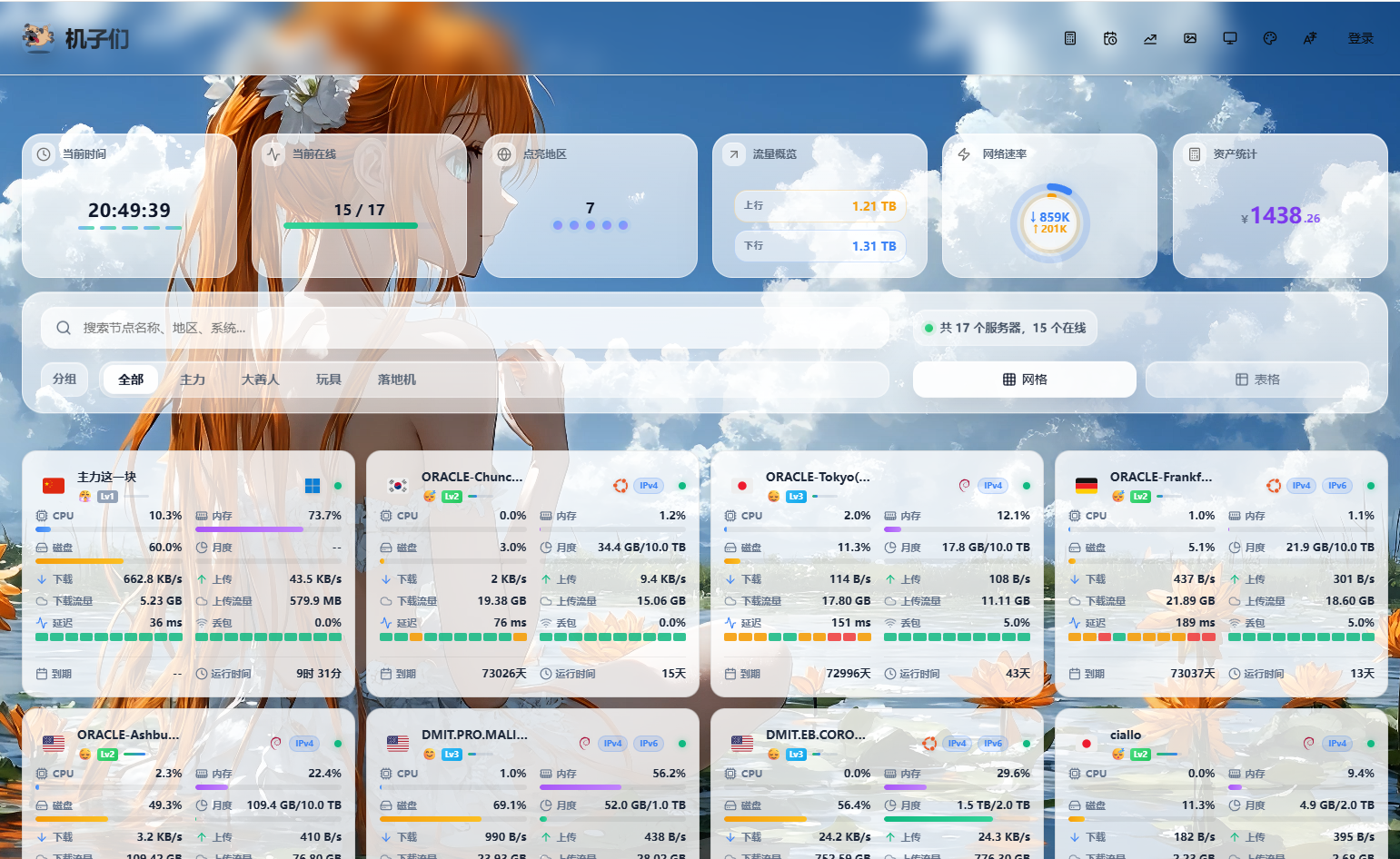Click the 主力这一块 server name

pyautogui.click(x=106, y=477)
